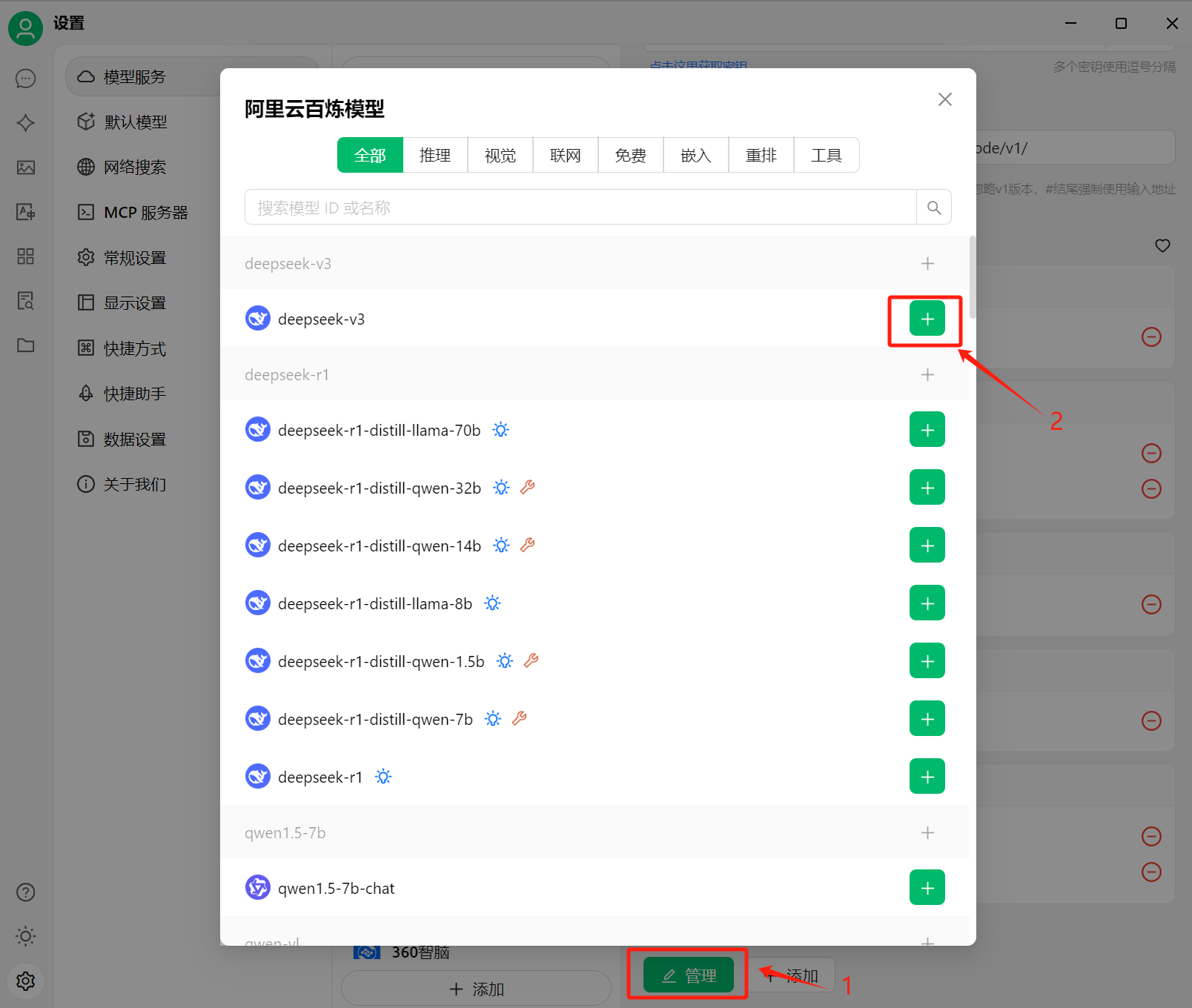Viewport: 1192px width, 1008px height.
Task: Add deepseek-r1-distill-qwen-32b model
Action: (x=927, y=488)
